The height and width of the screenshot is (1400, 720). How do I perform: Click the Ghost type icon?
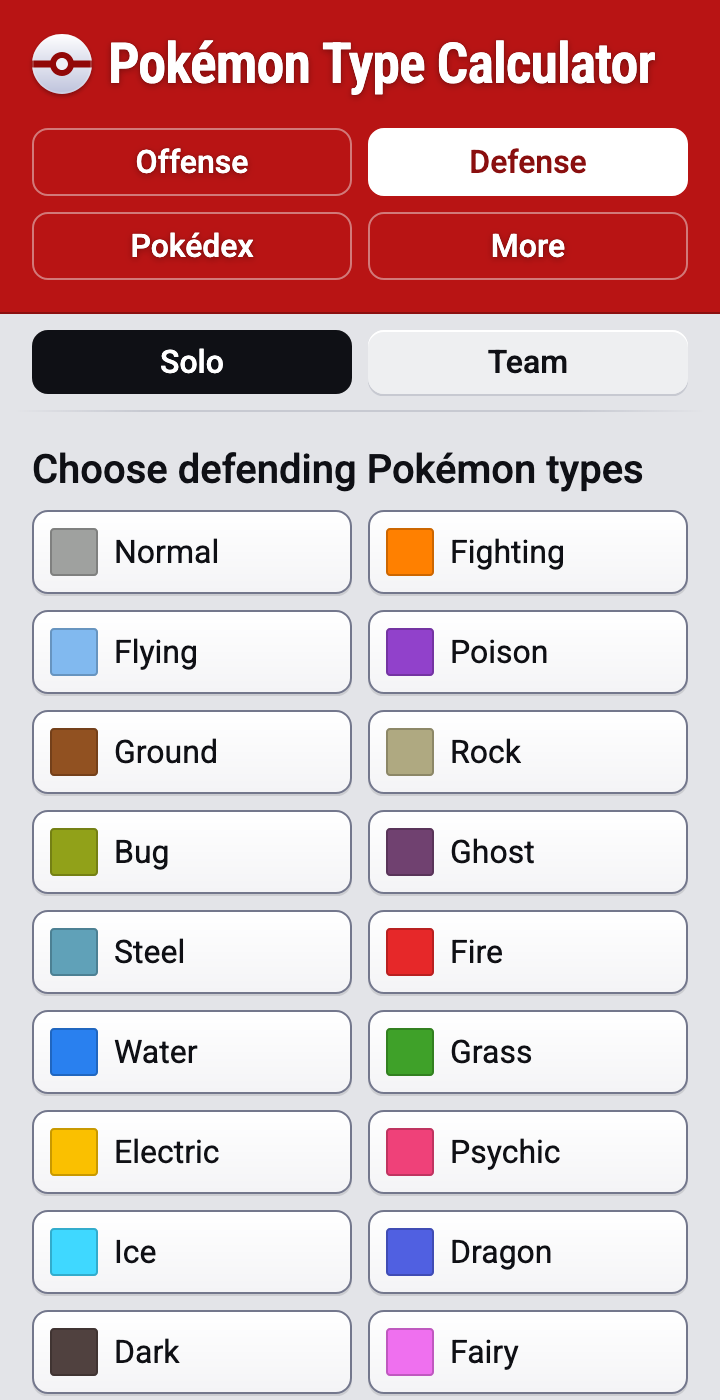410,852
